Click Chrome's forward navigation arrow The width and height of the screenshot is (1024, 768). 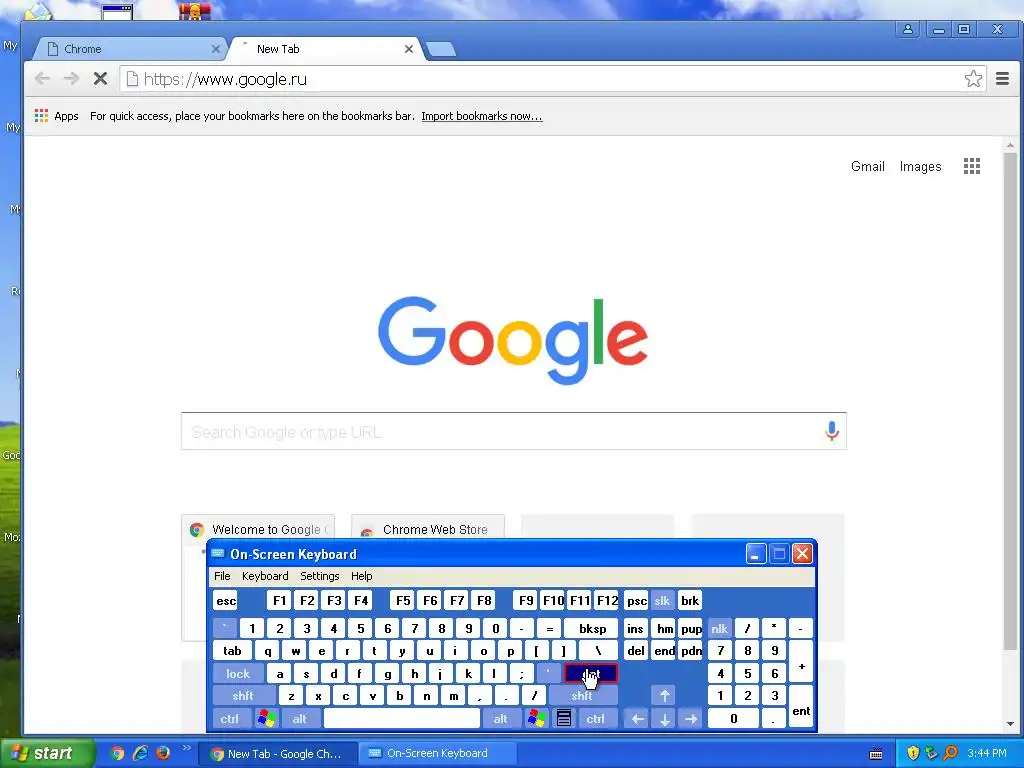pos(71,79)
